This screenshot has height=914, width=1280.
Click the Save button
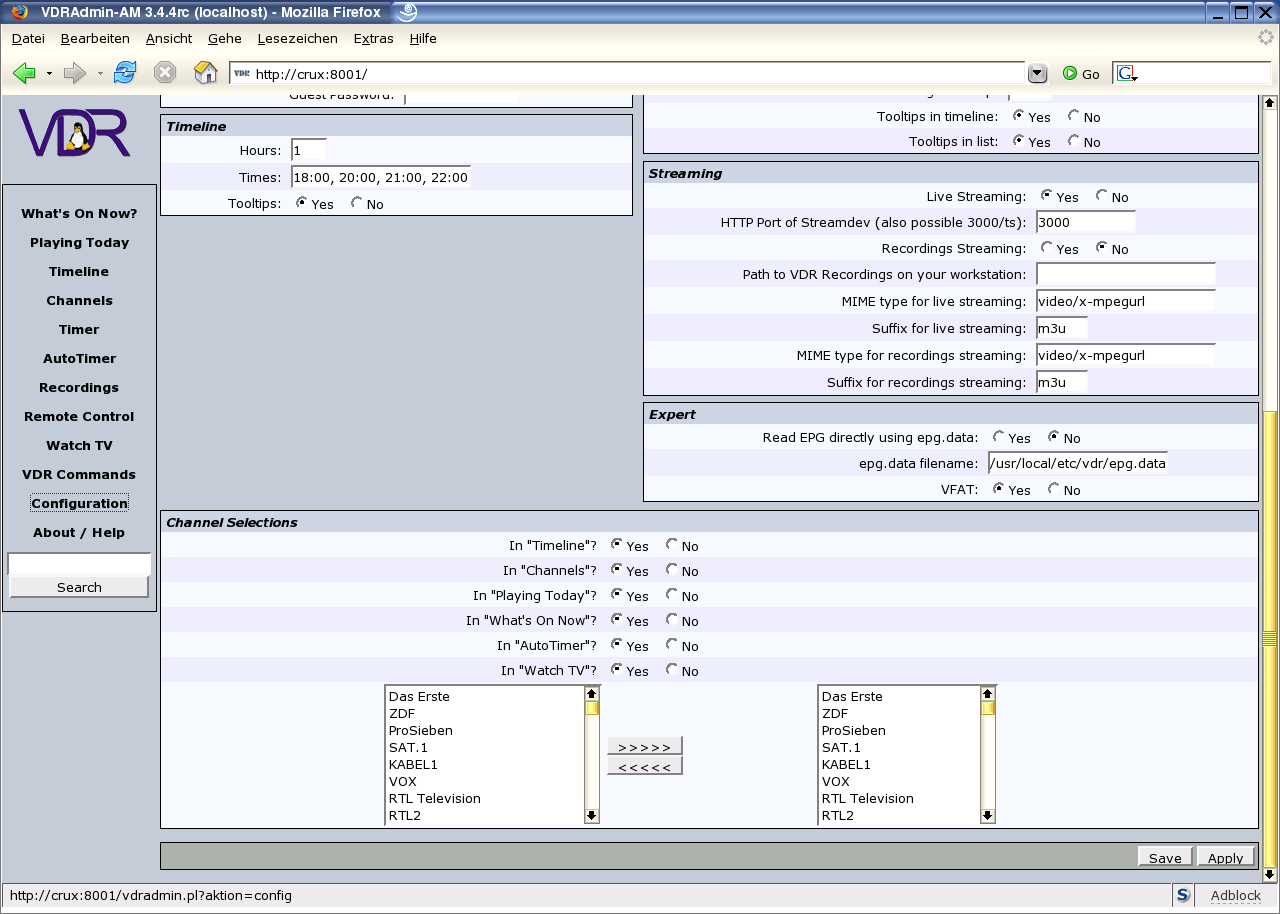pyautogui.click(x=1165, y=858)
